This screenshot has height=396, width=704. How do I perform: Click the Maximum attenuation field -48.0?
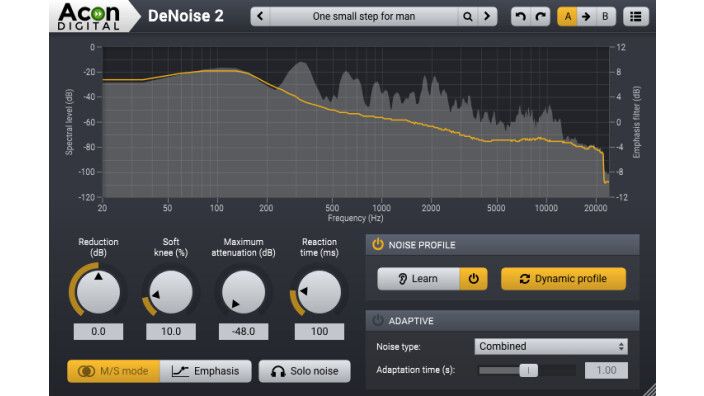243,331
